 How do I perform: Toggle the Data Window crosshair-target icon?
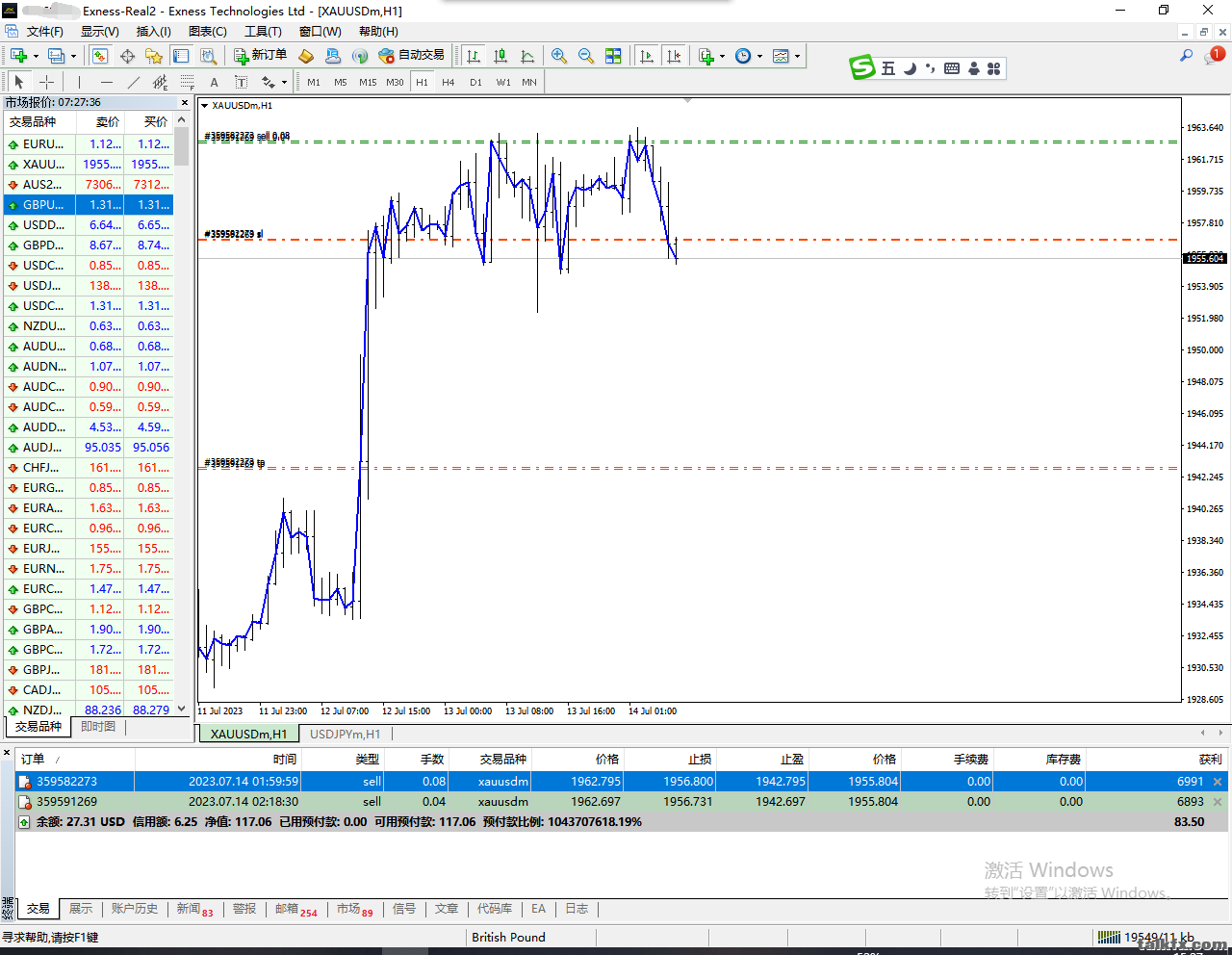tap(127, 56)
